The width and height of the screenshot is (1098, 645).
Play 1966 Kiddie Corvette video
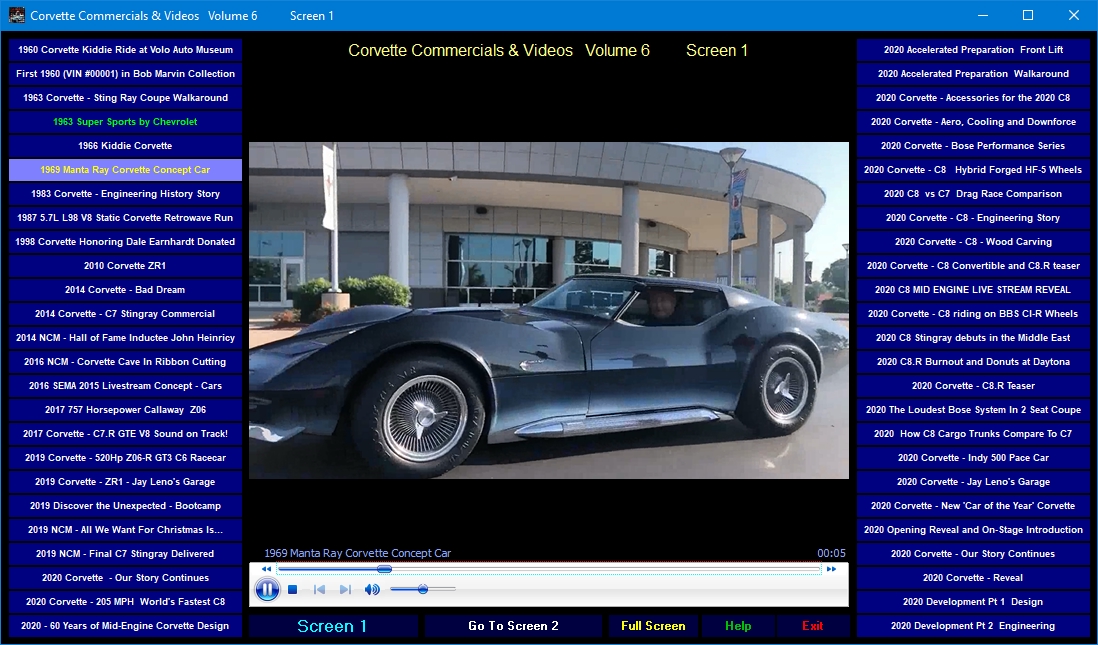[125, 146]
